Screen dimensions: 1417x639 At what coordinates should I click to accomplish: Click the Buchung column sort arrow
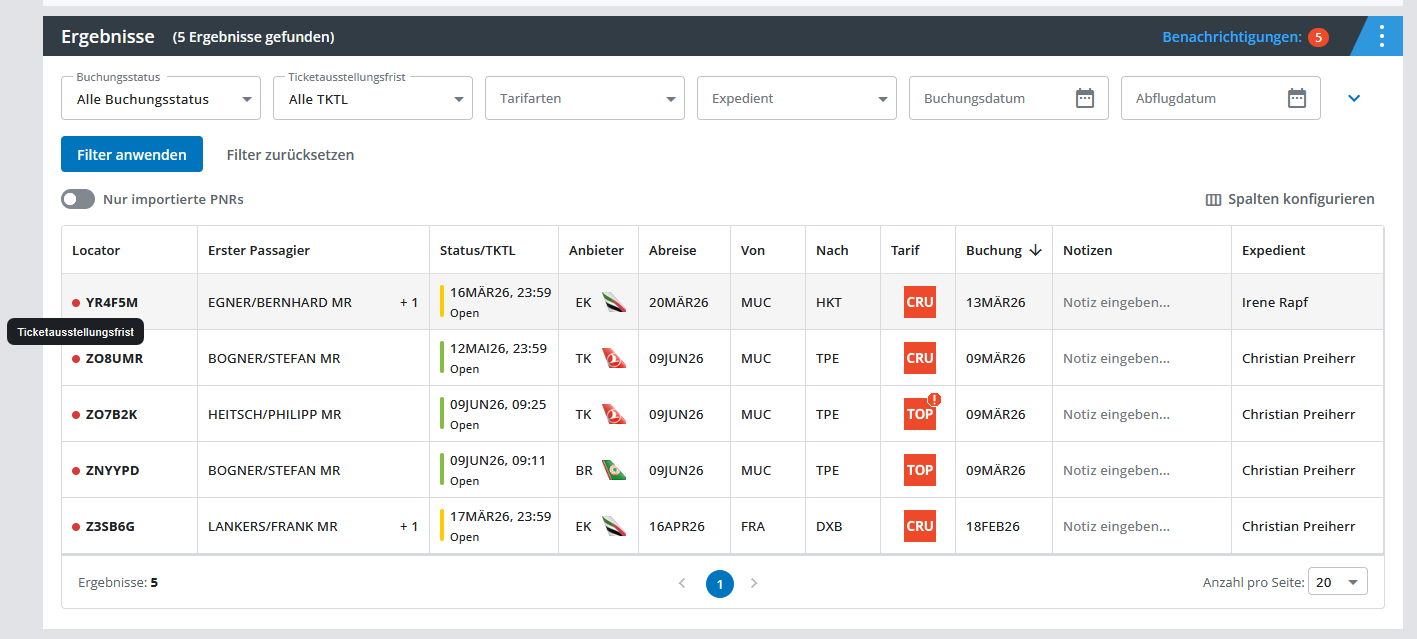point(1035,251)
